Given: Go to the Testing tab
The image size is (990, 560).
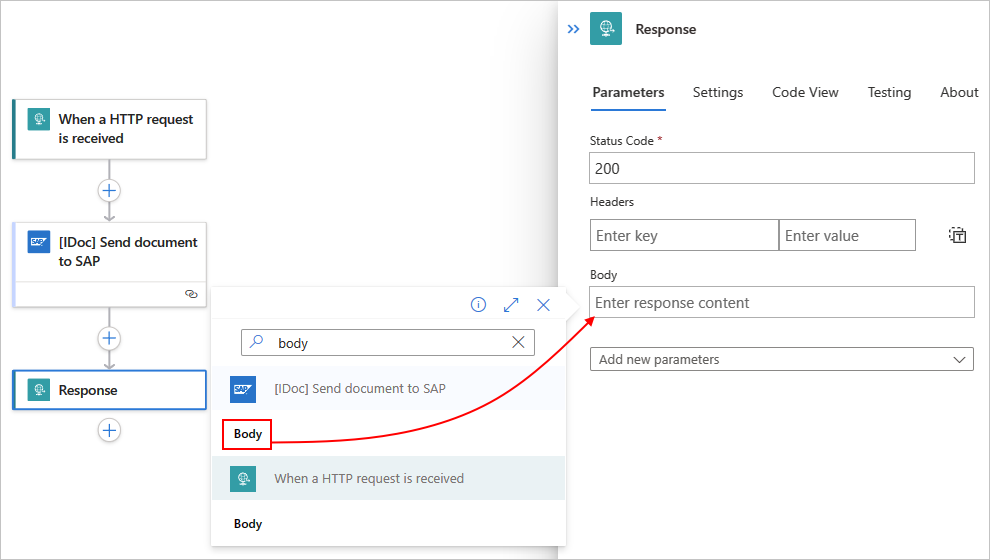Looking at the screenshot, I should pos(889,92).
